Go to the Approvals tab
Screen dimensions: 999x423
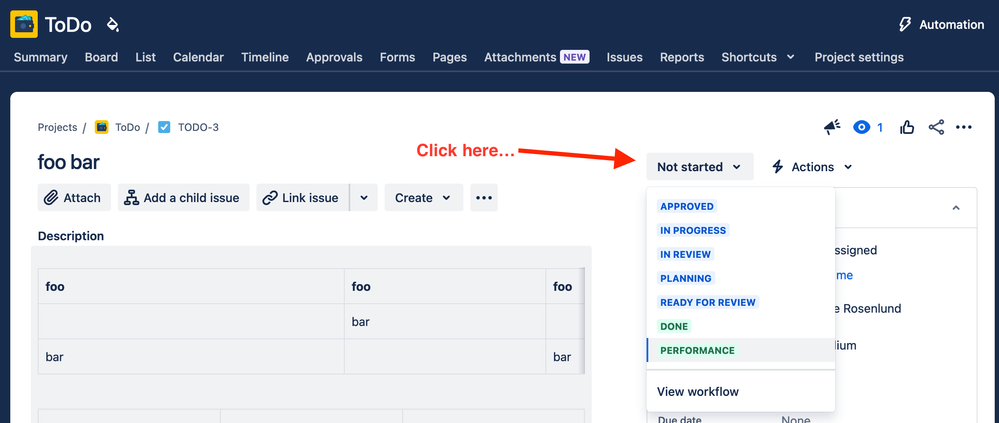[334, 57]
